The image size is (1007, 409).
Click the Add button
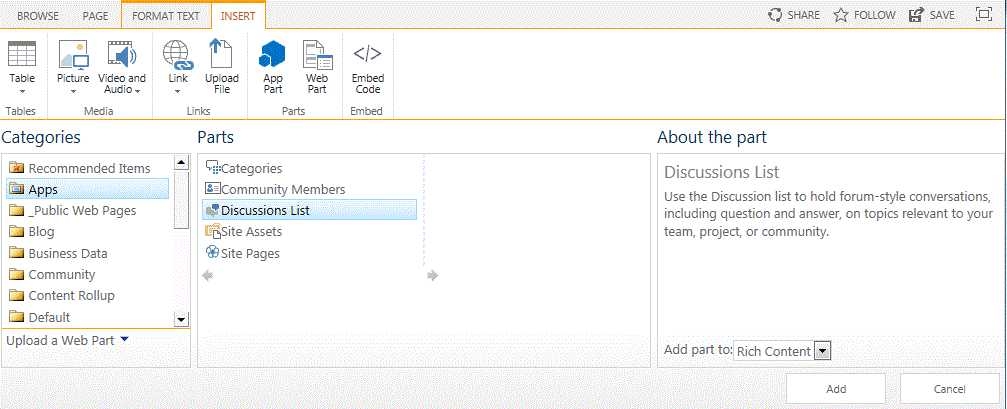(836, 389)
